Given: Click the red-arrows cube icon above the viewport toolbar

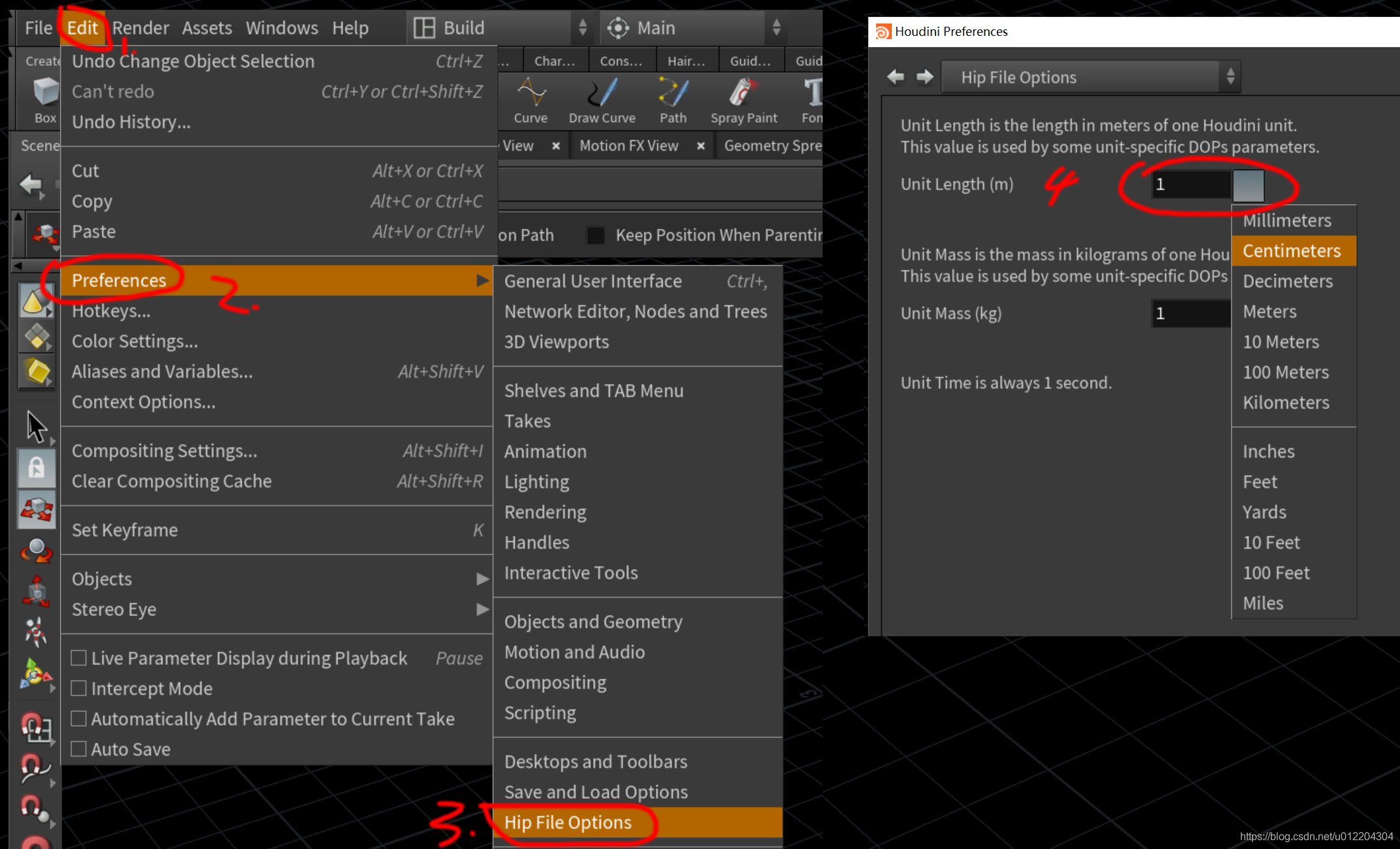Looking at the screenshot, I should click(44, 233).
